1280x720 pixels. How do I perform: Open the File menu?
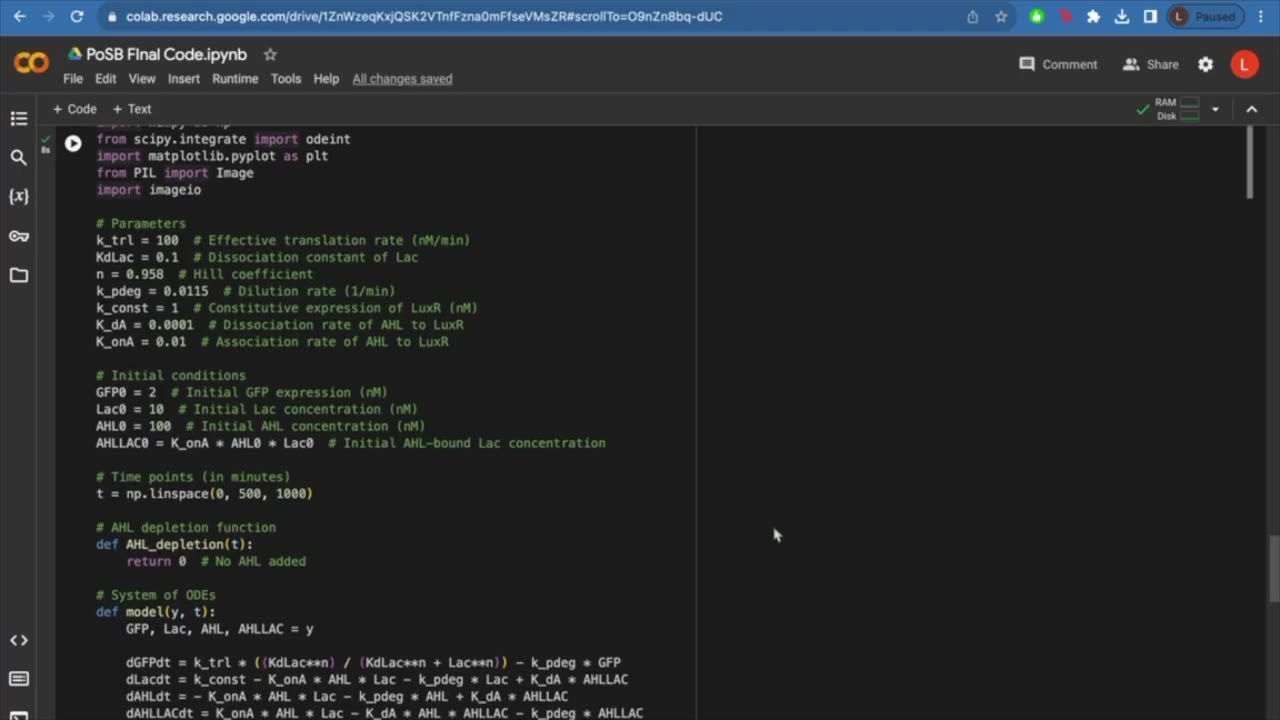[x=73, y=79]
